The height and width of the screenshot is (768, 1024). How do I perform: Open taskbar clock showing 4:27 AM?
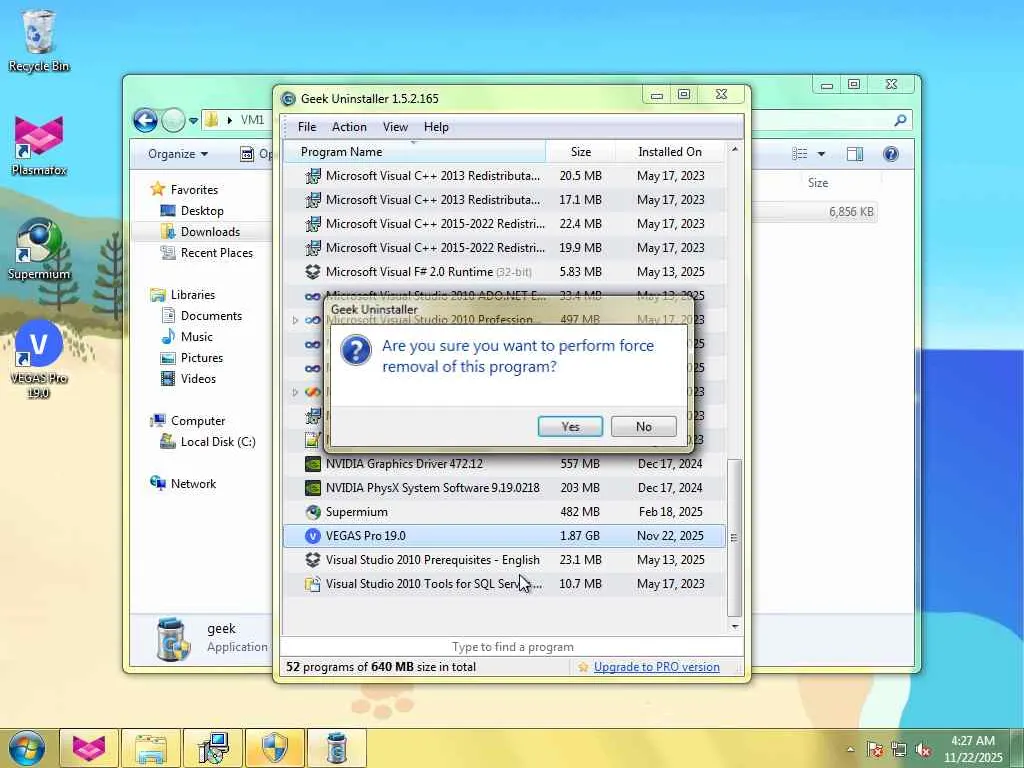tap(973, 749)
